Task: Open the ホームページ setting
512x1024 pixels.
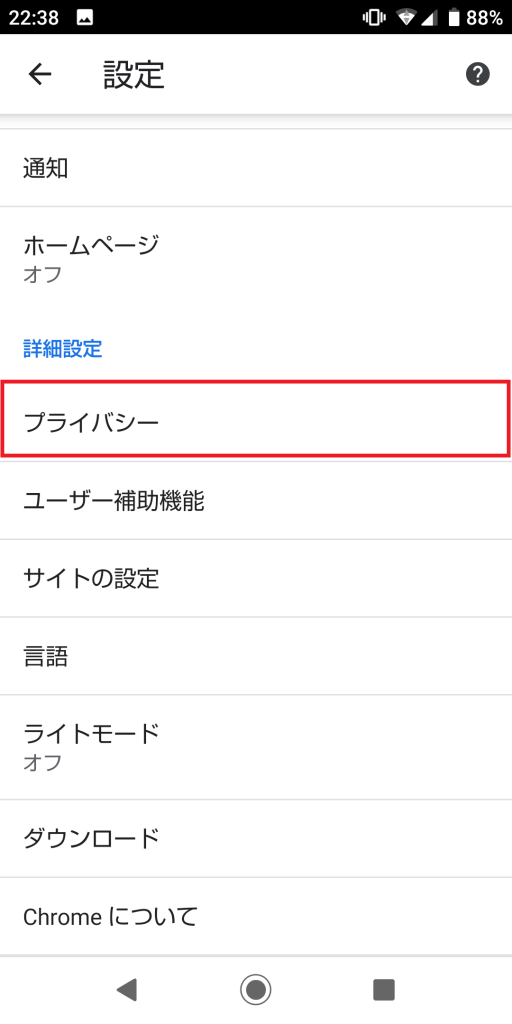Action: pyautogui.click(x=256, y=259)
